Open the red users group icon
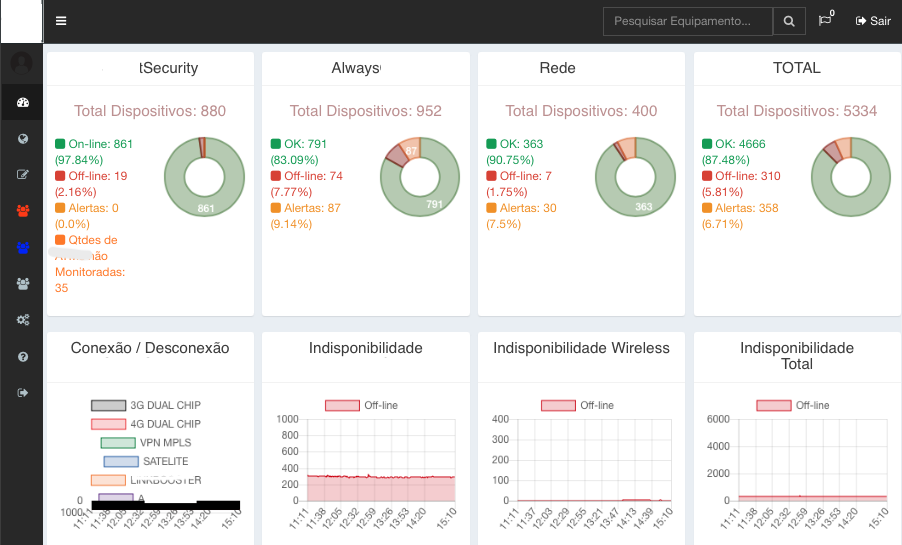The image size is (902, 545). pos(22,211)
